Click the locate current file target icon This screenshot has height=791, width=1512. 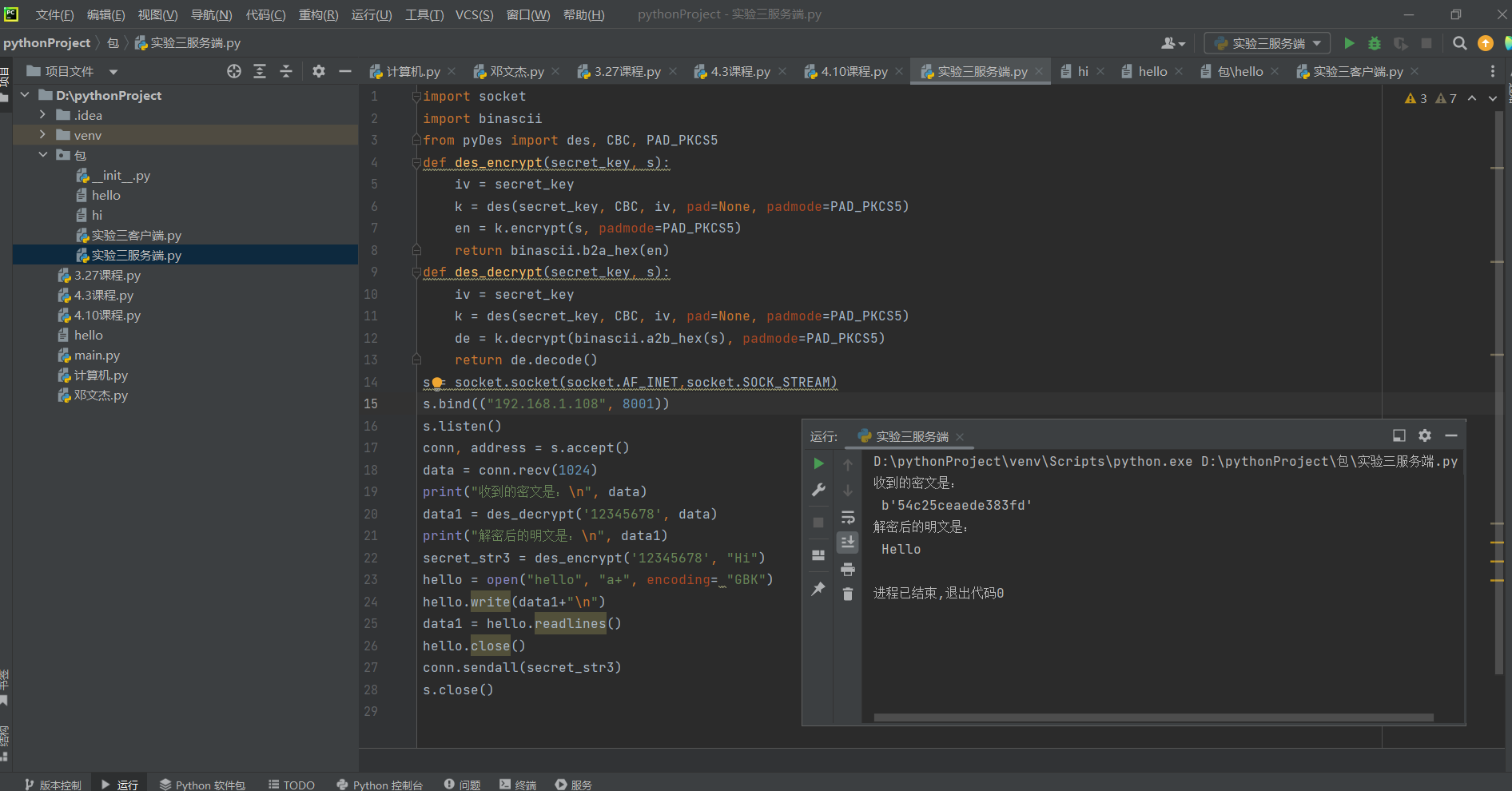[233, 71]
